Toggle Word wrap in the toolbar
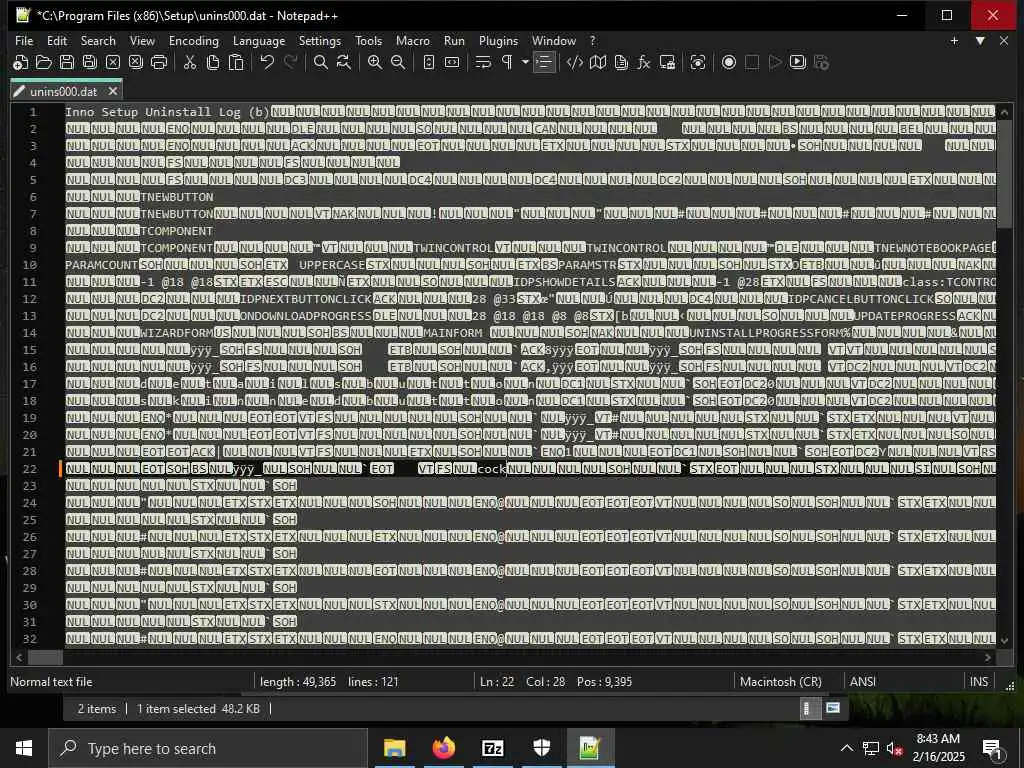The image size is (1024, 768). (x=483, y=63)
